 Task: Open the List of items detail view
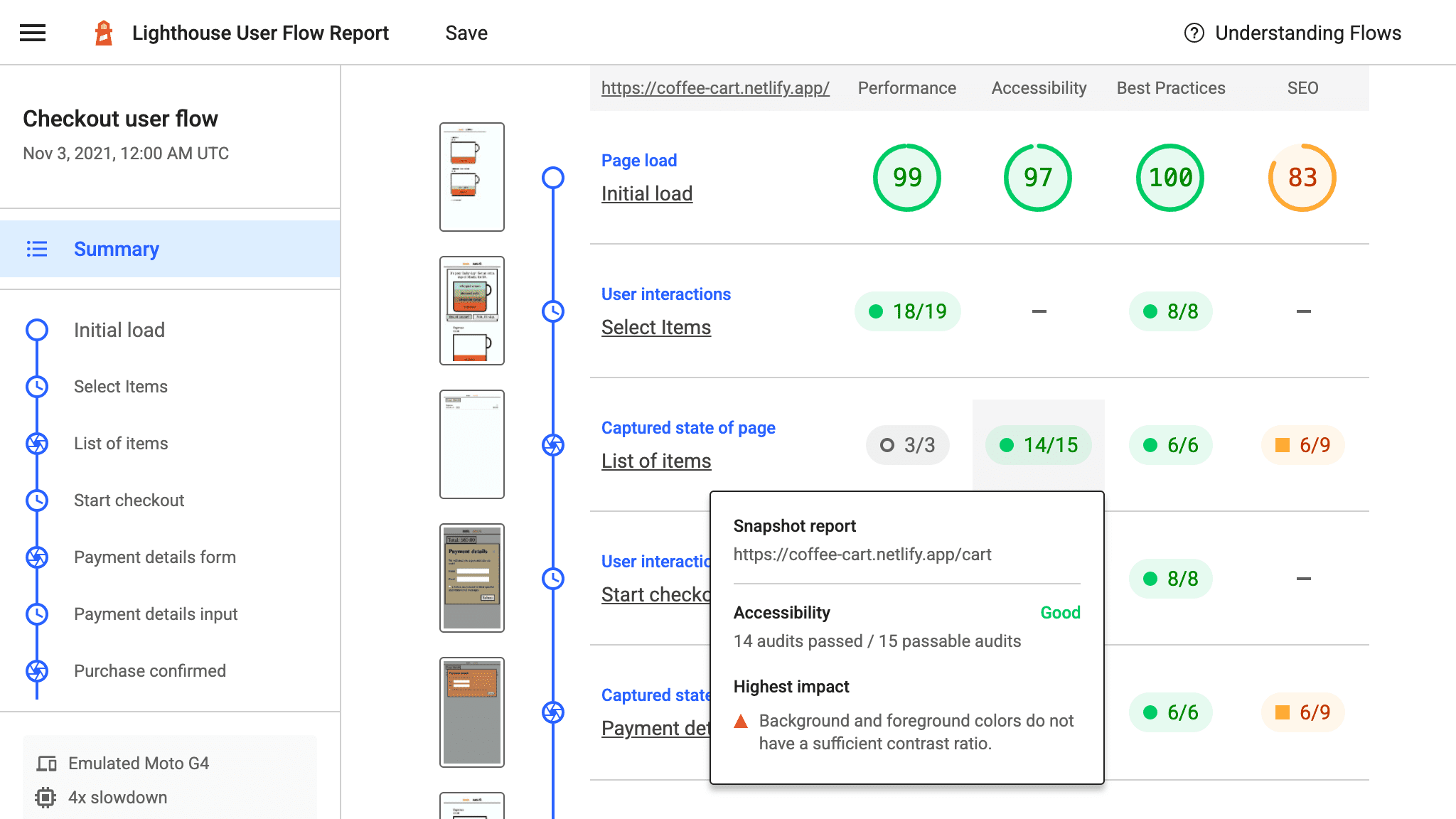[655, 460]
